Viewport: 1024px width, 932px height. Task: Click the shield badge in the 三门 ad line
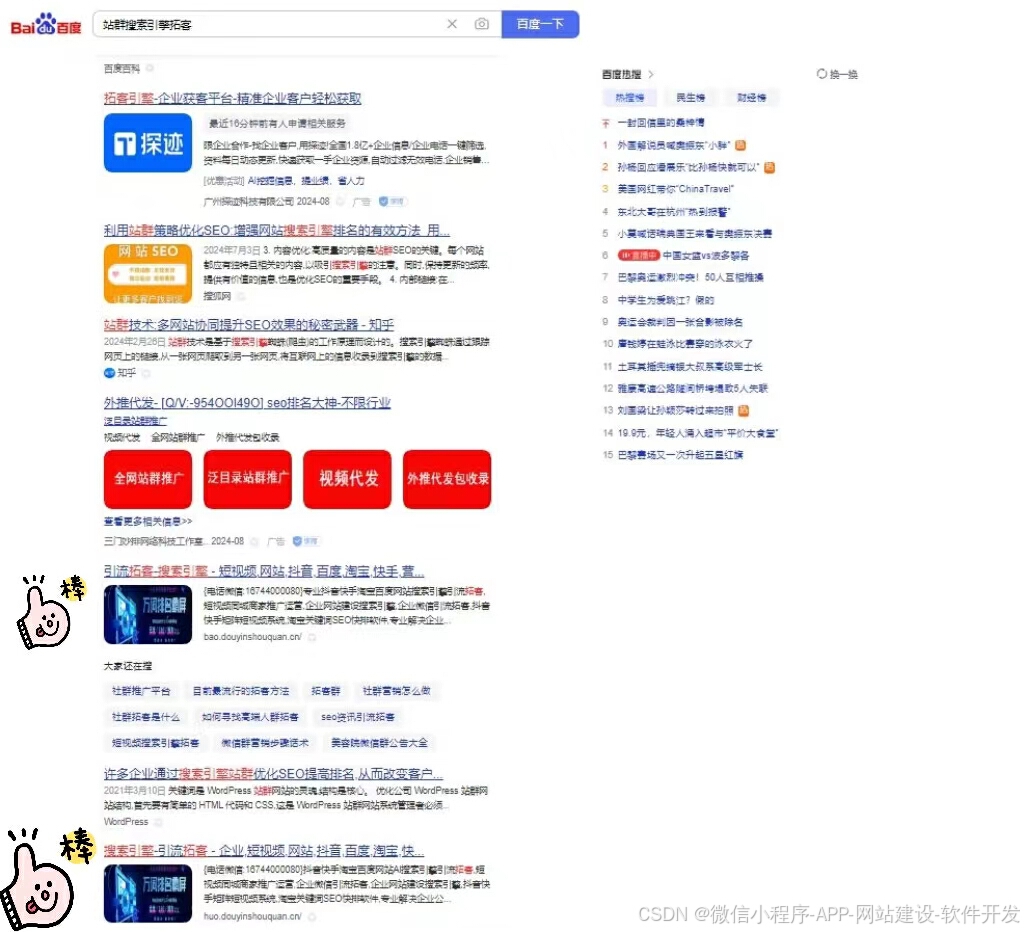(x=306, y=541)
